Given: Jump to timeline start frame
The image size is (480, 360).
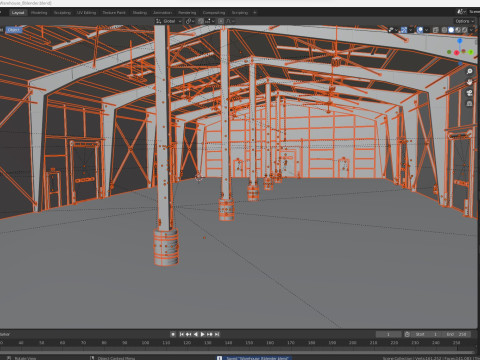Looking at the screenshot, I should (x=182, y=334).
